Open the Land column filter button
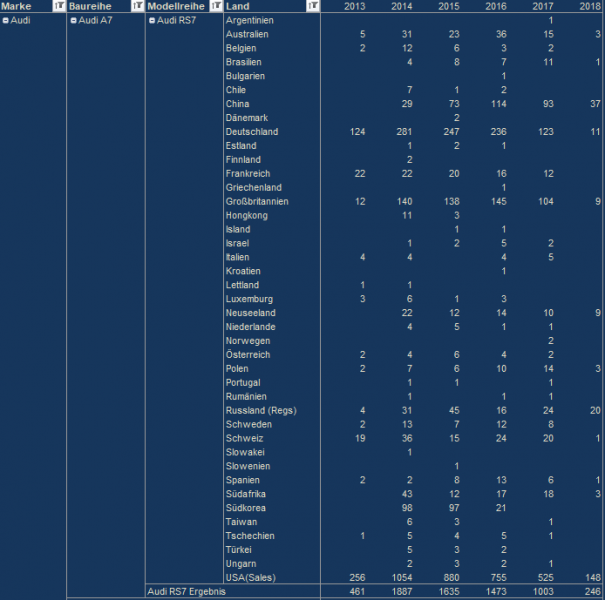 [313, 6]
